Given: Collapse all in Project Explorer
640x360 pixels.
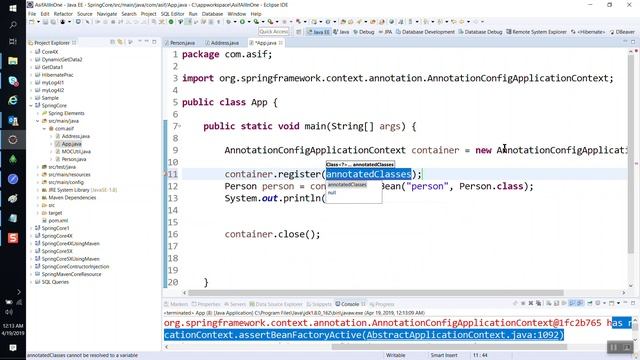Looking at the screenshot, I should pos(113,42).
